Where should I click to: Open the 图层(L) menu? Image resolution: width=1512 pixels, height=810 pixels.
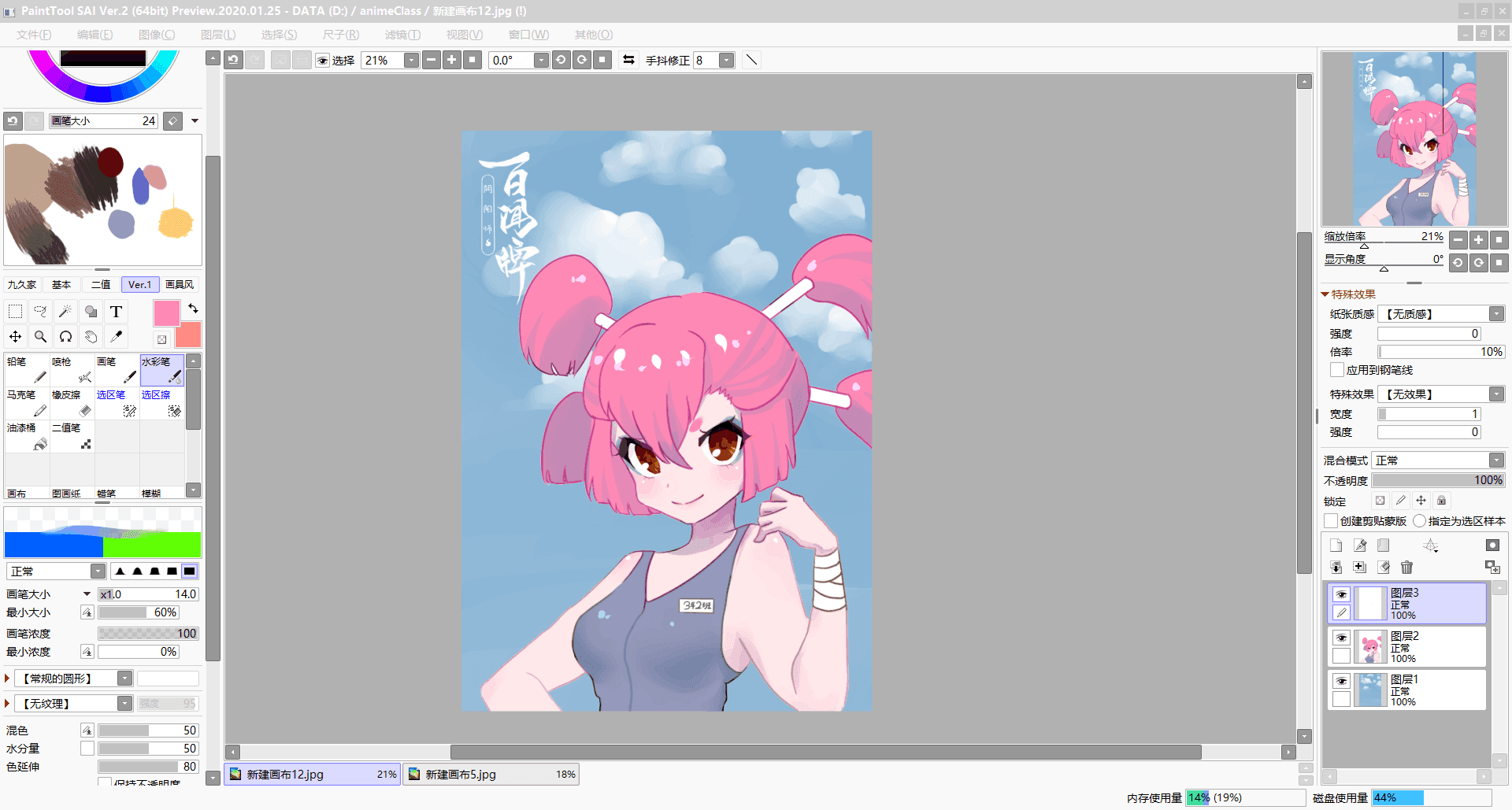218,35
